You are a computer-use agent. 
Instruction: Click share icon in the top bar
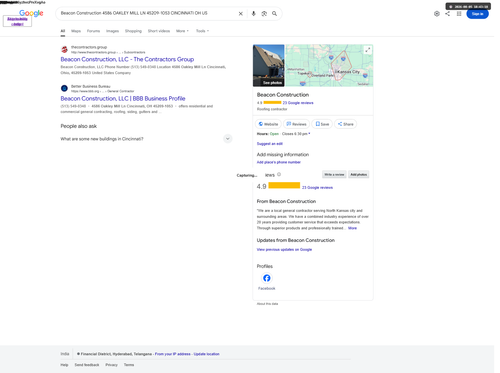447,14
